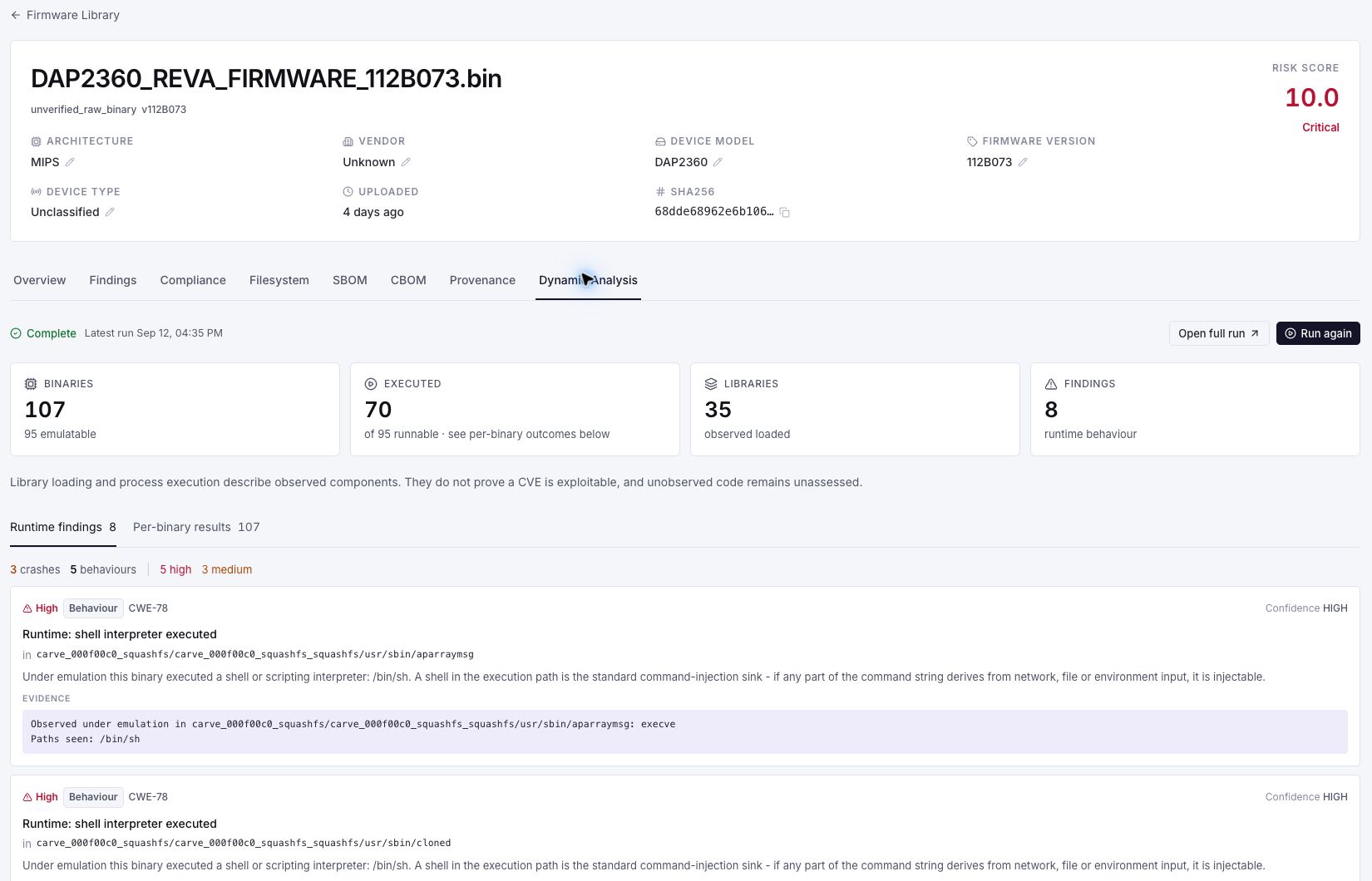This screenshot has width=1372, height=881.
Task: Open the Compliance tab
Action: click(x=193, y=280)
